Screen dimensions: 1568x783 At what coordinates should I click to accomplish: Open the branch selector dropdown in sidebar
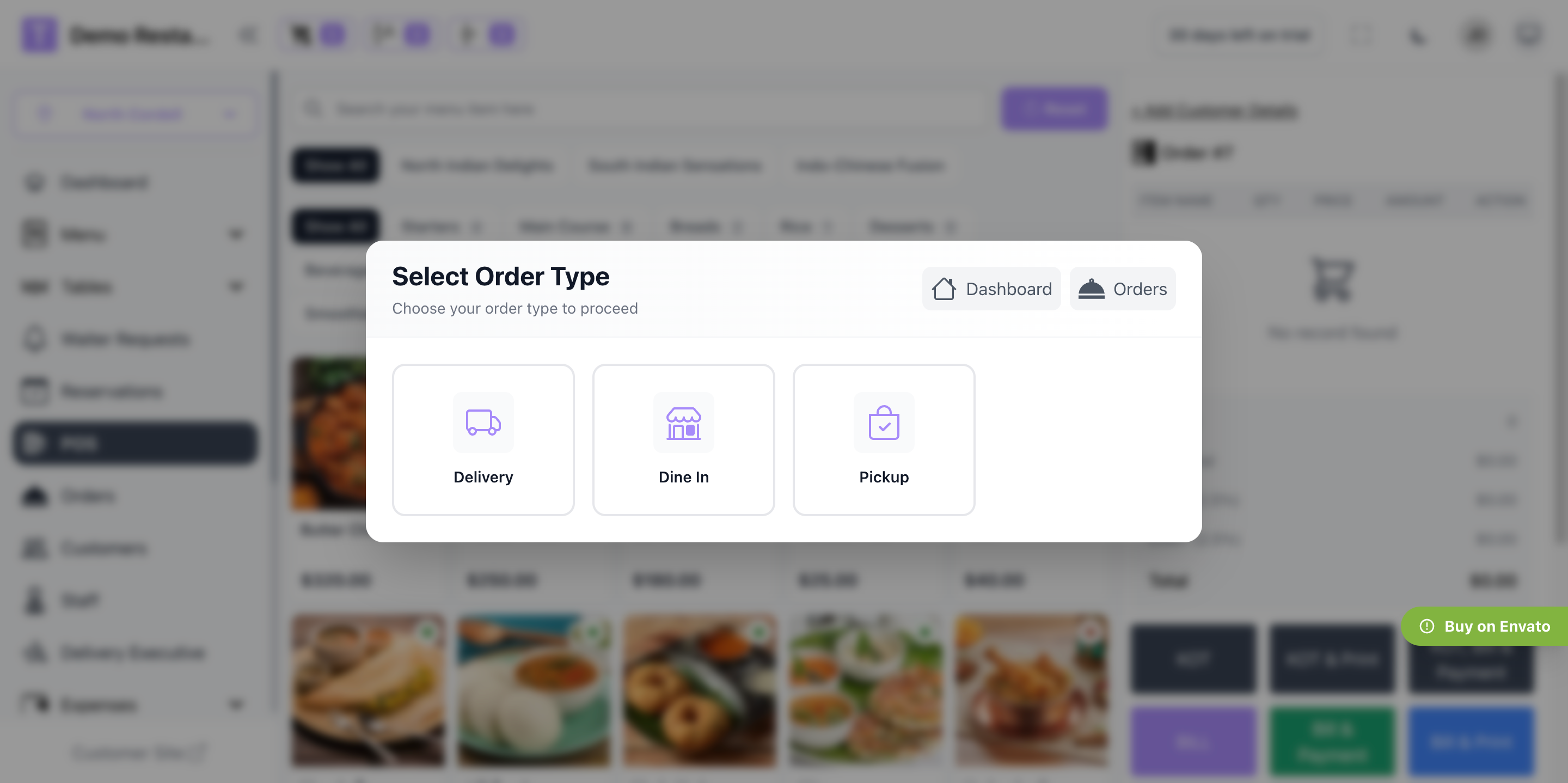tap(134, 114)
